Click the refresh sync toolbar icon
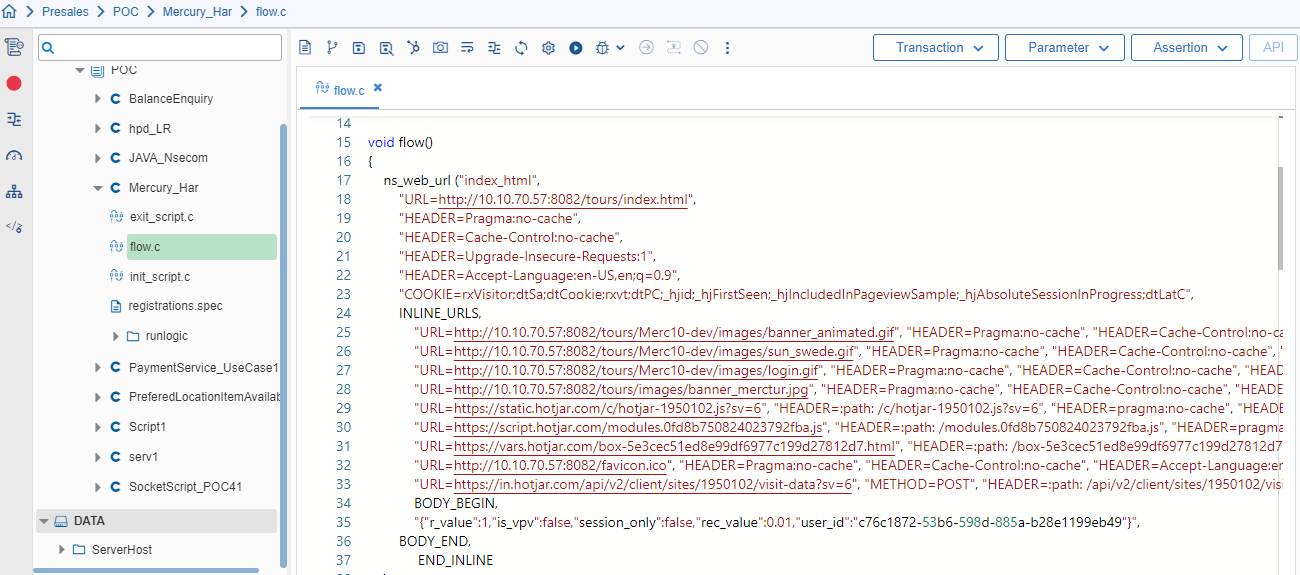This screenshot has height=575, width=1300. point(521,47)
